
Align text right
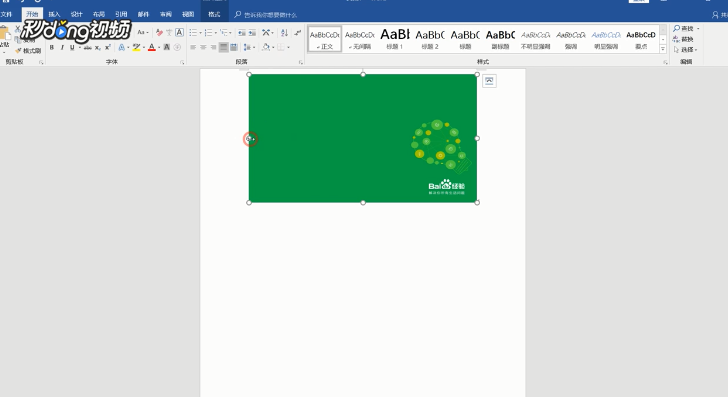pyautogui.click(x=214, y=47)
